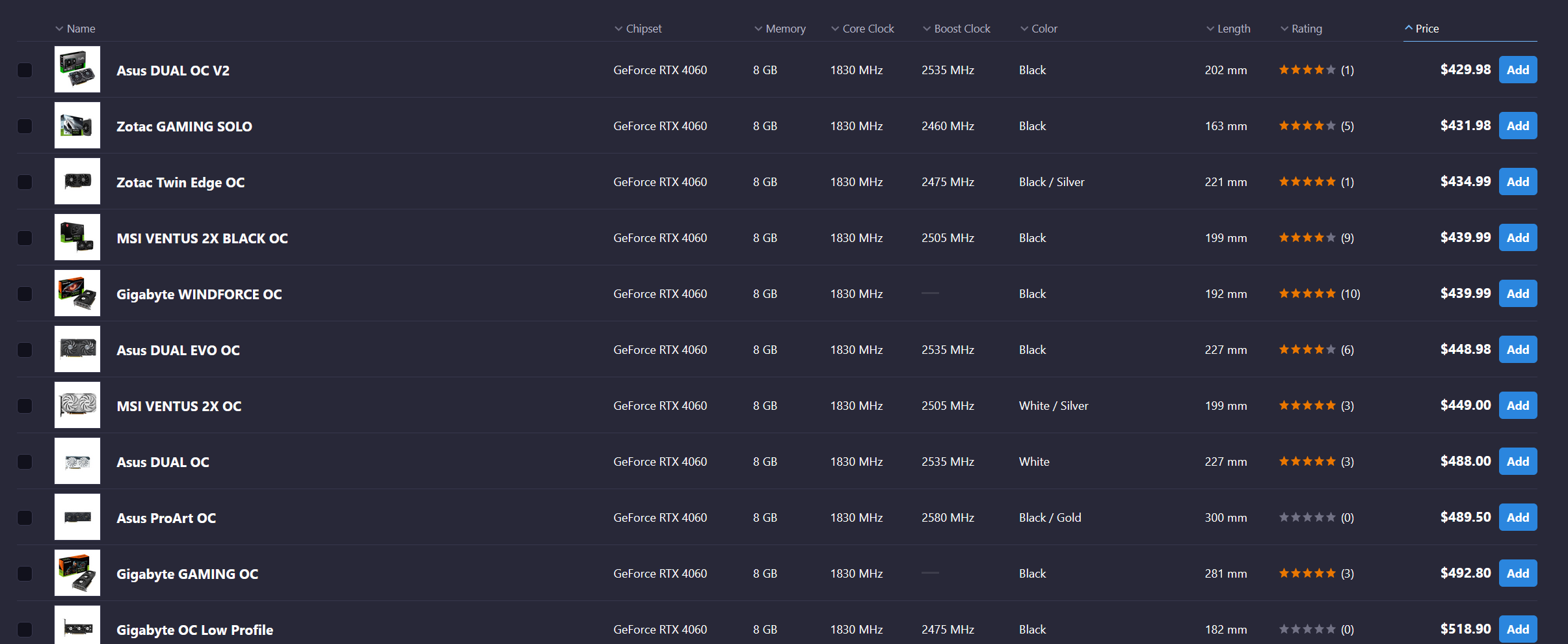Open Asus DUAL EVO OC image

click(x=77, y=349)
